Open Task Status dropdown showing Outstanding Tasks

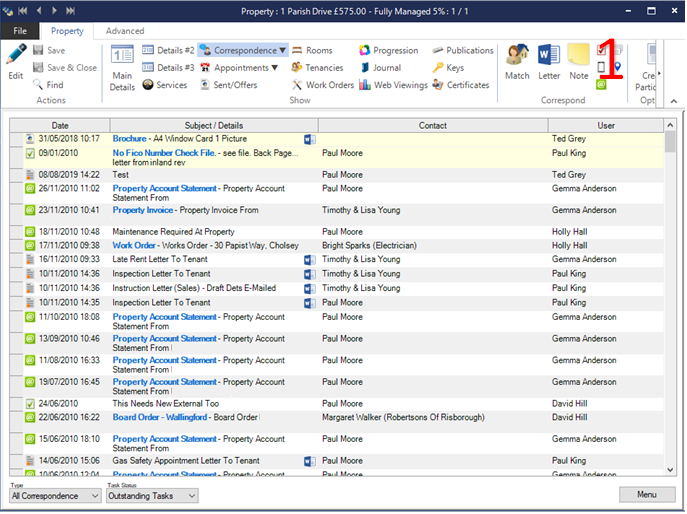tap(152, 496)
